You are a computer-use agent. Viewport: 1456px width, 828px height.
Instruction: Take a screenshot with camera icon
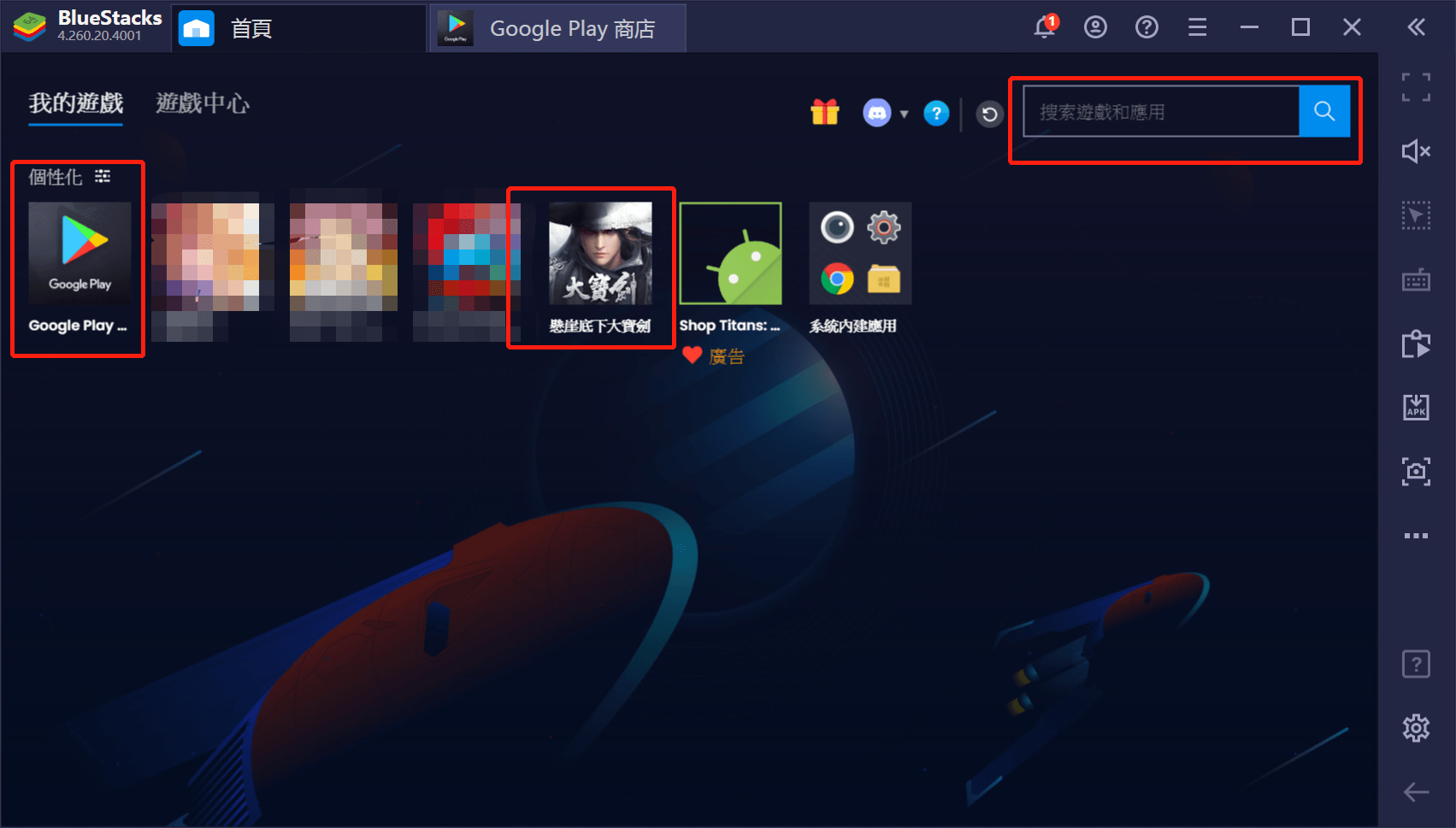click(x=1416, y=472)
